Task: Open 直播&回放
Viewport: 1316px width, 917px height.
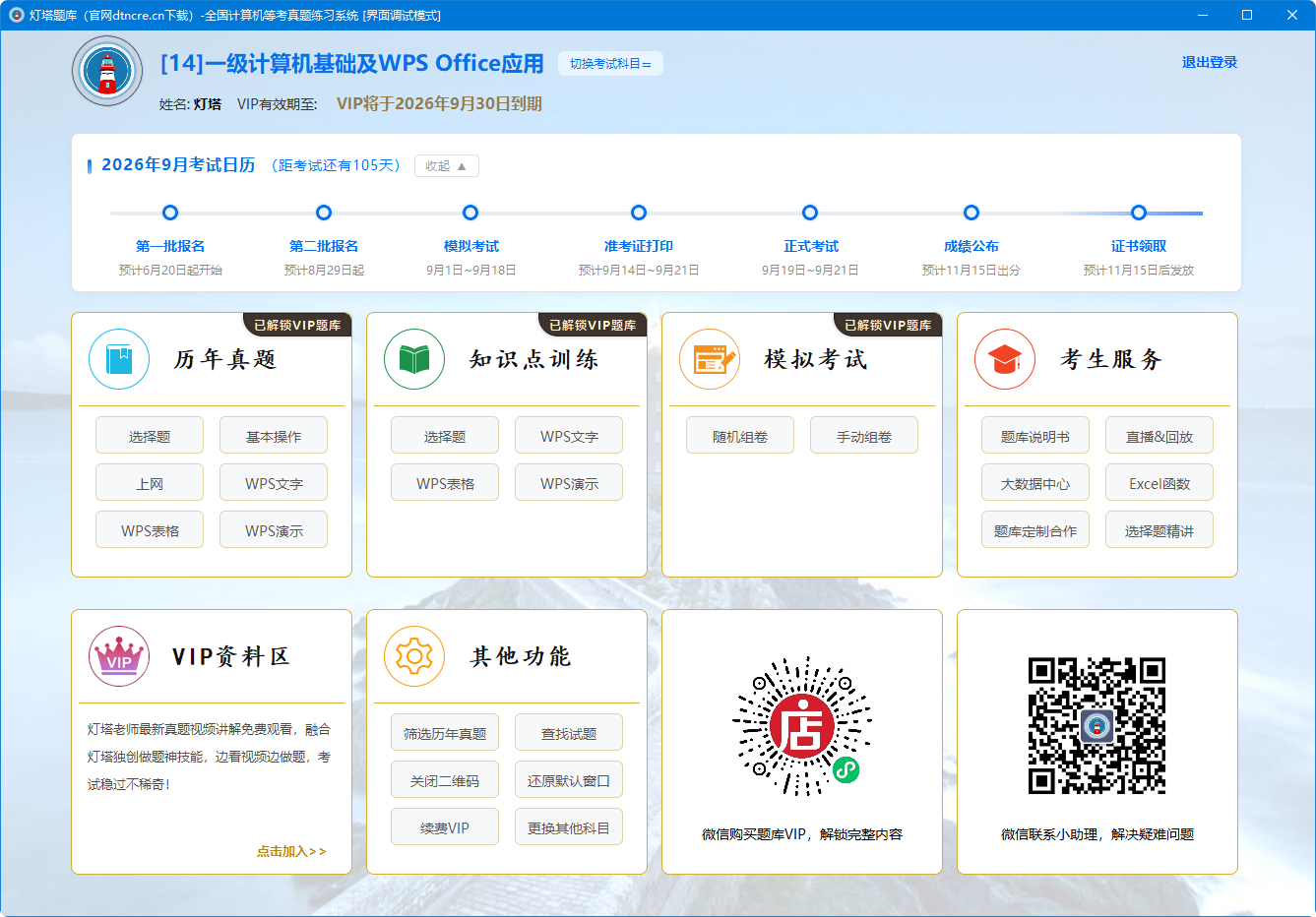Action: point(1159,436)
